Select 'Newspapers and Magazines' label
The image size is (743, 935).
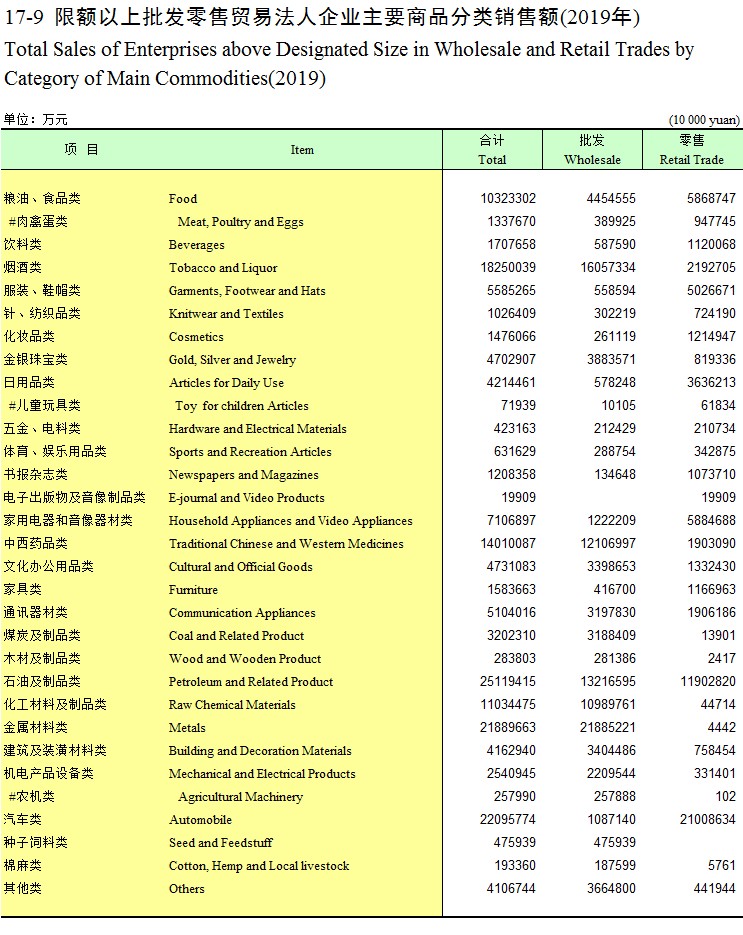243,475
